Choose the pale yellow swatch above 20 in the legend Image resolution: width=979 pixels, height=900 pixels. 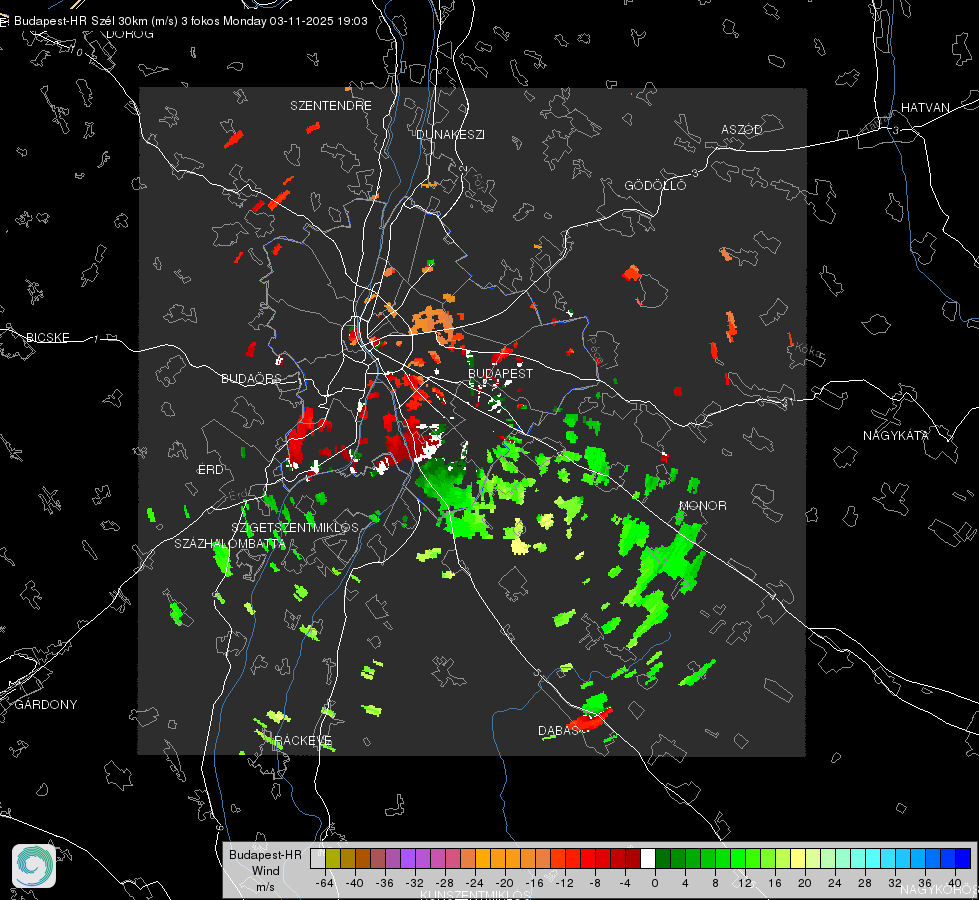tap(799, 859)
